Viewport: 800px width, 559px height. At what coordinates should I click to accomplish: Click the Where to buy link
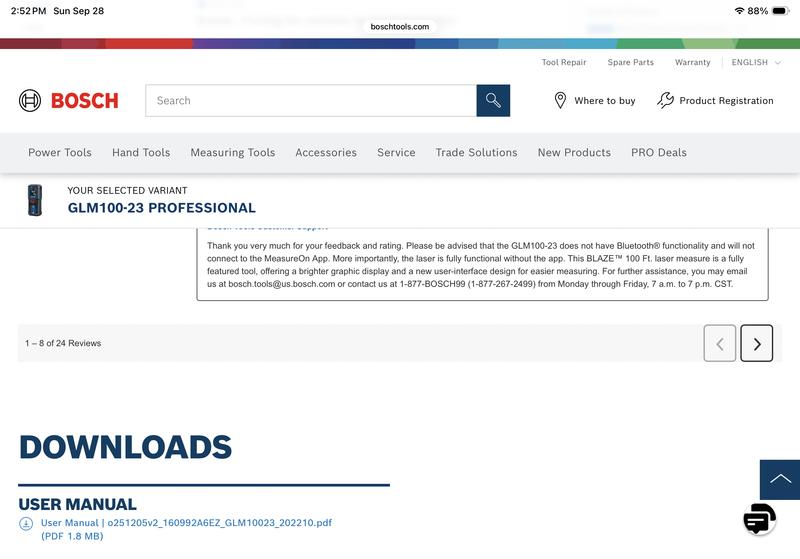point(605,100)
